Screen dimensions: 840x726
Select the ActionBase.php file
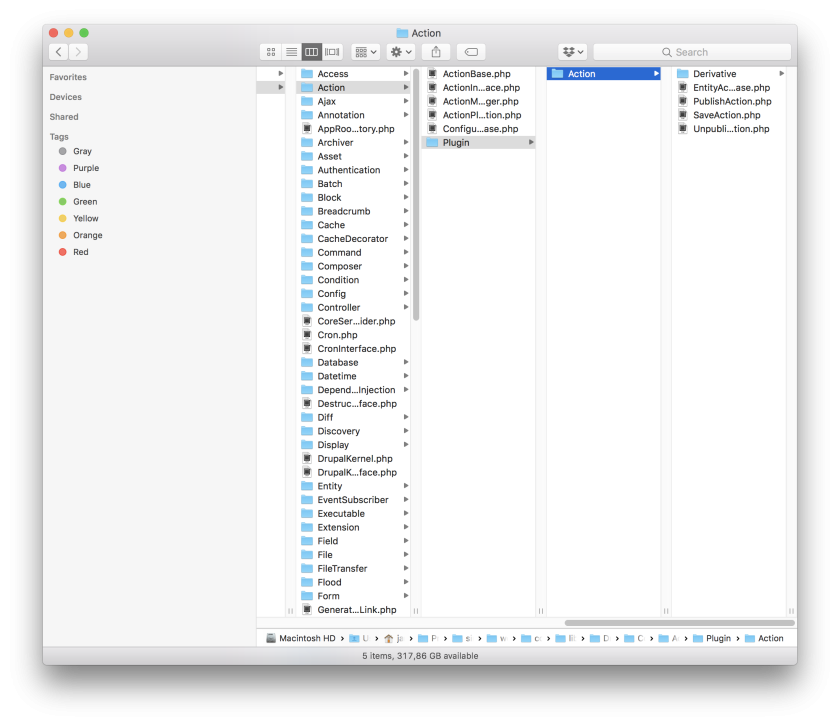[x=476, y=74]
